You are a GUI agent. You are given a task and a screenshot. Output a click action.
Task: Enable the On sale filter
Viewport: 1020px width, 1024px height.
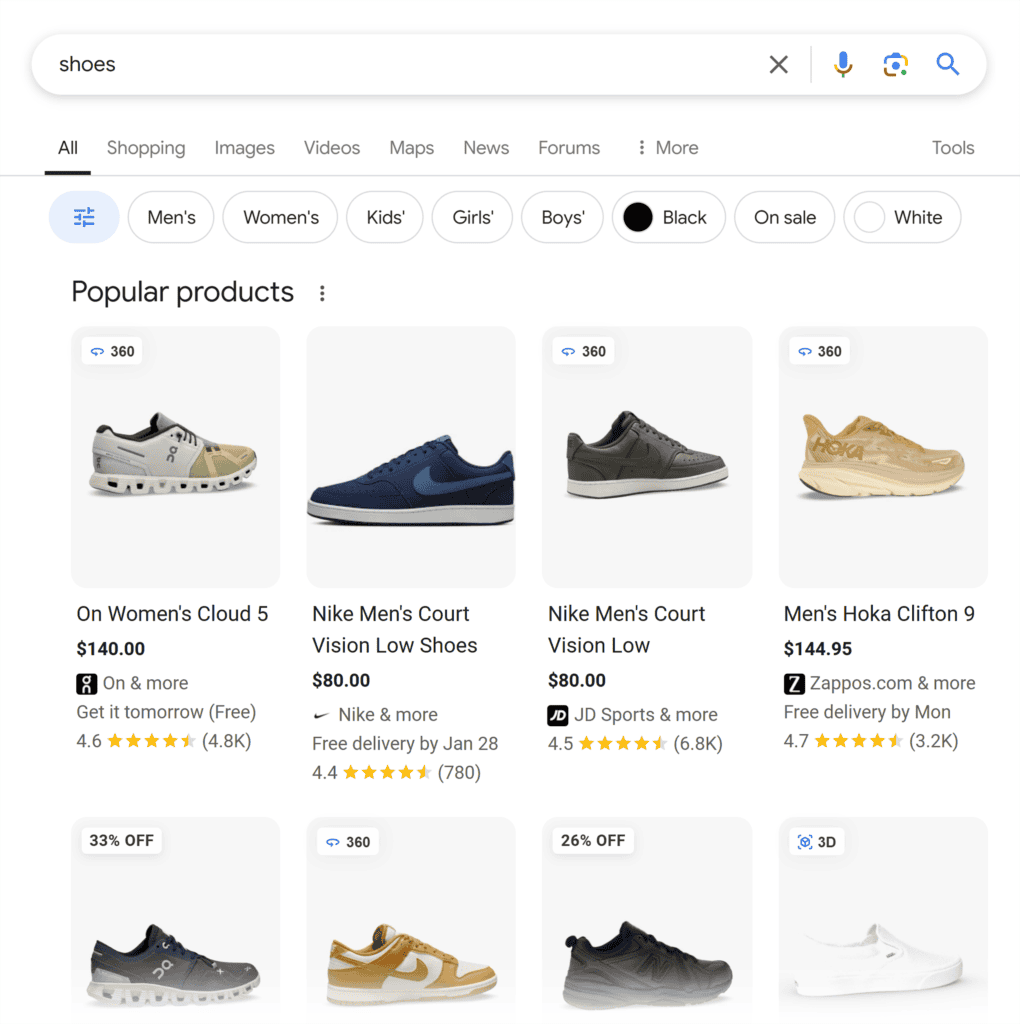[784, 217]
